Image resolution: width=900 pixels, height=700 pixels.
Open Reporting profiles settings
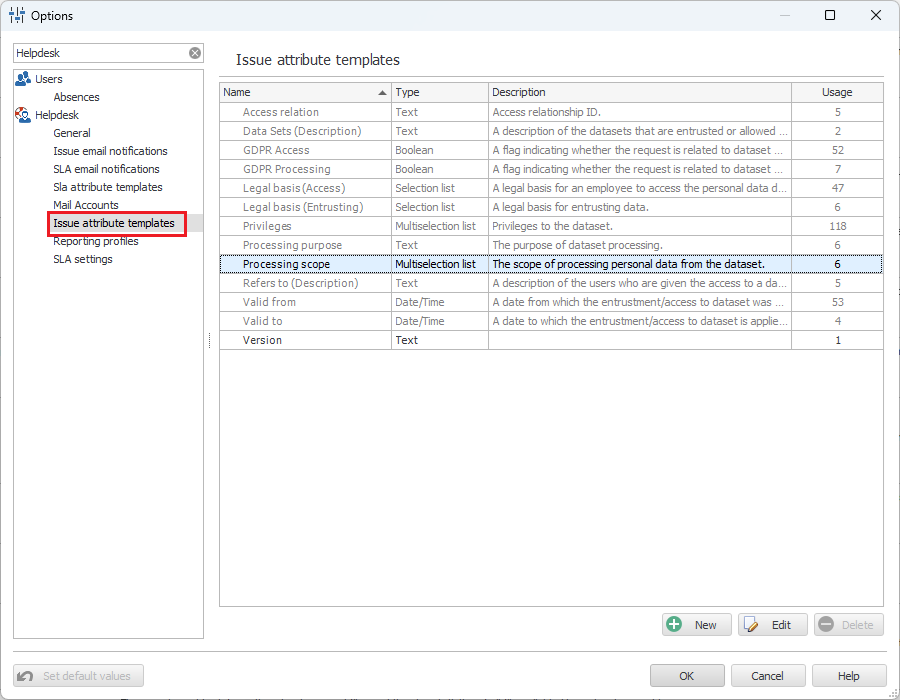point(96,241)
